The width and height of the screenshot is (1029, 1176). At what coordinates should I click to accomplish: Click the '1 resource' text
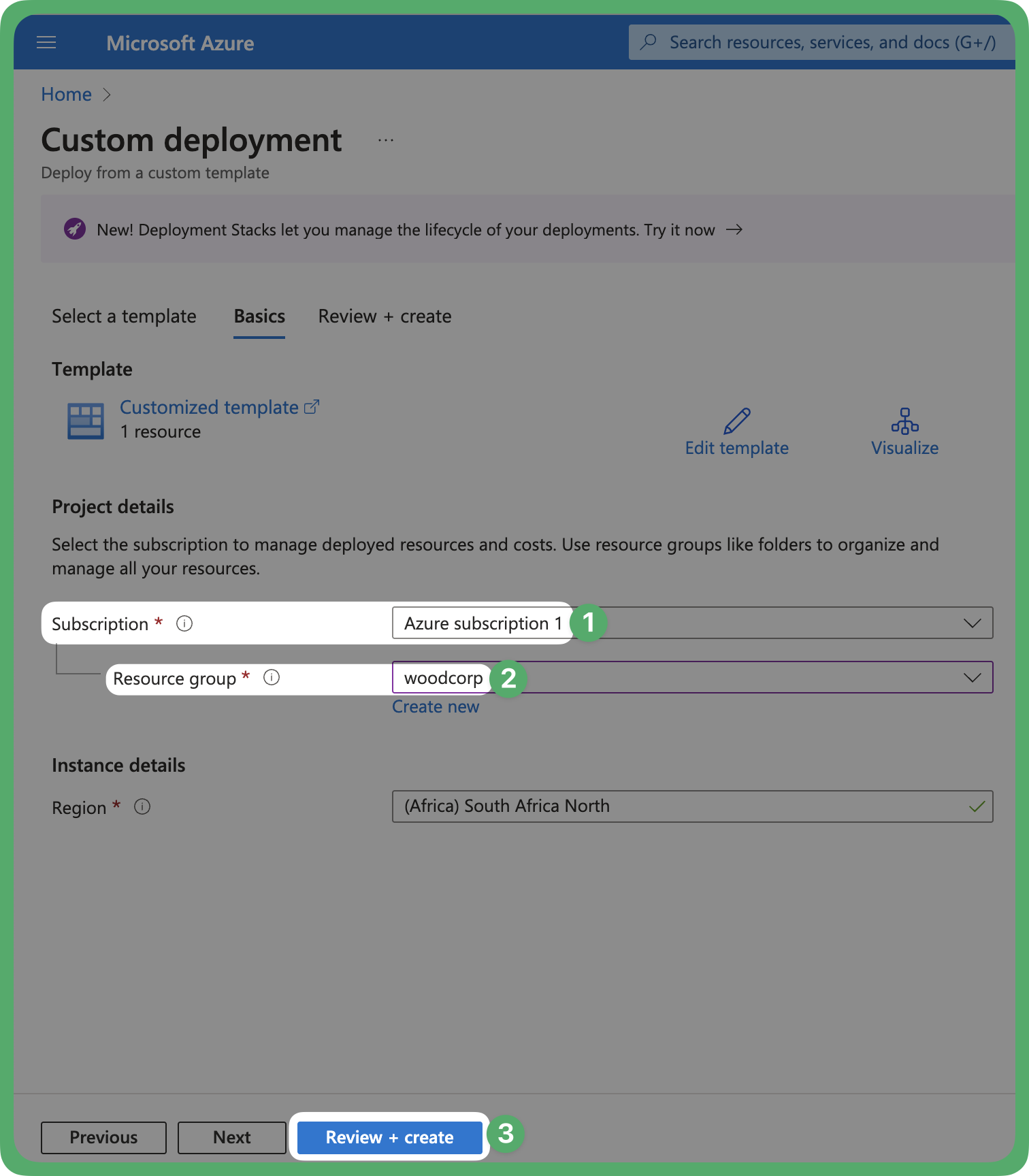[161, 432]
